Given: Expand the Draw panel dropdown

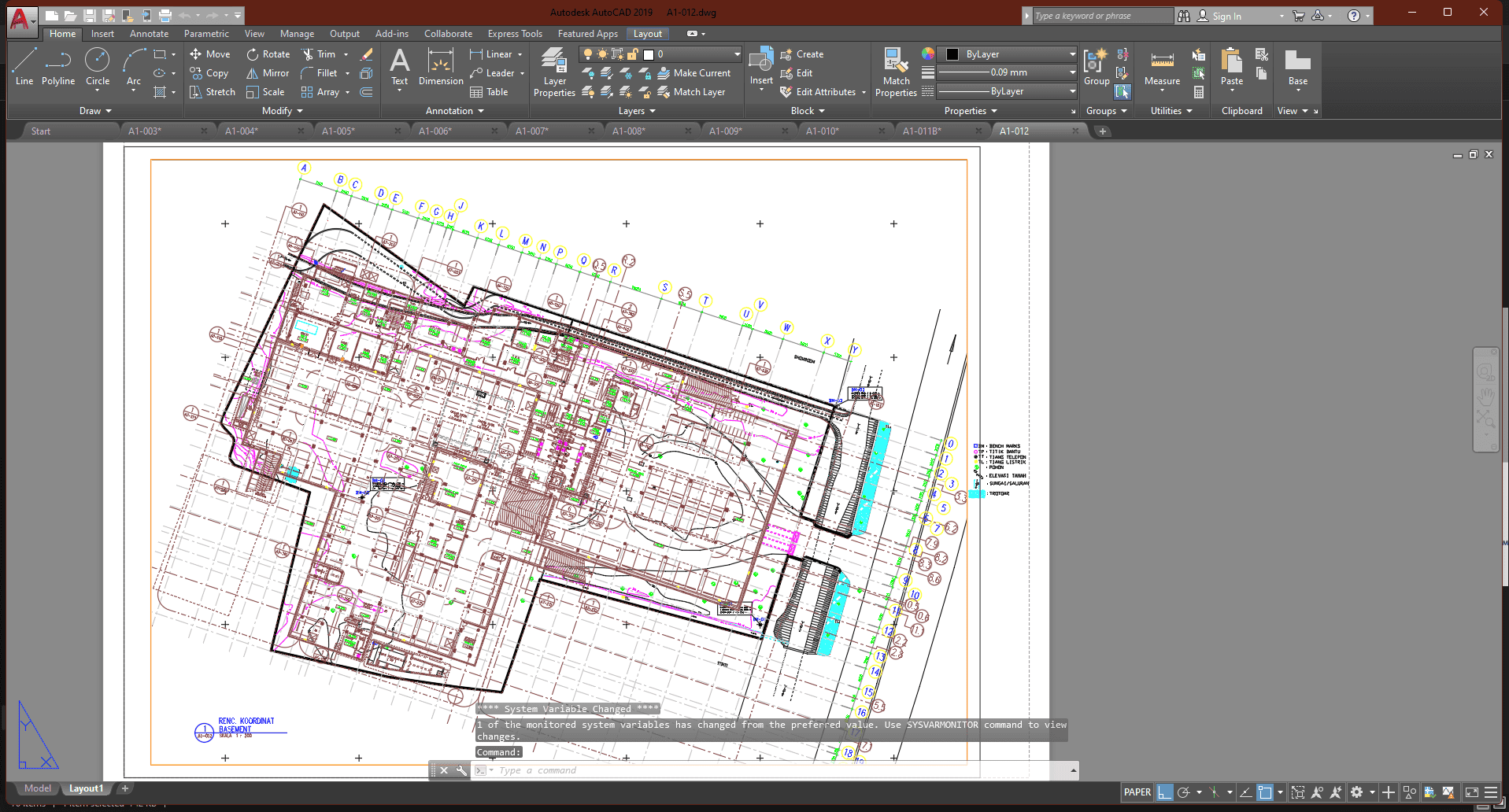Looking at the screenshot, I should (96, 111).
